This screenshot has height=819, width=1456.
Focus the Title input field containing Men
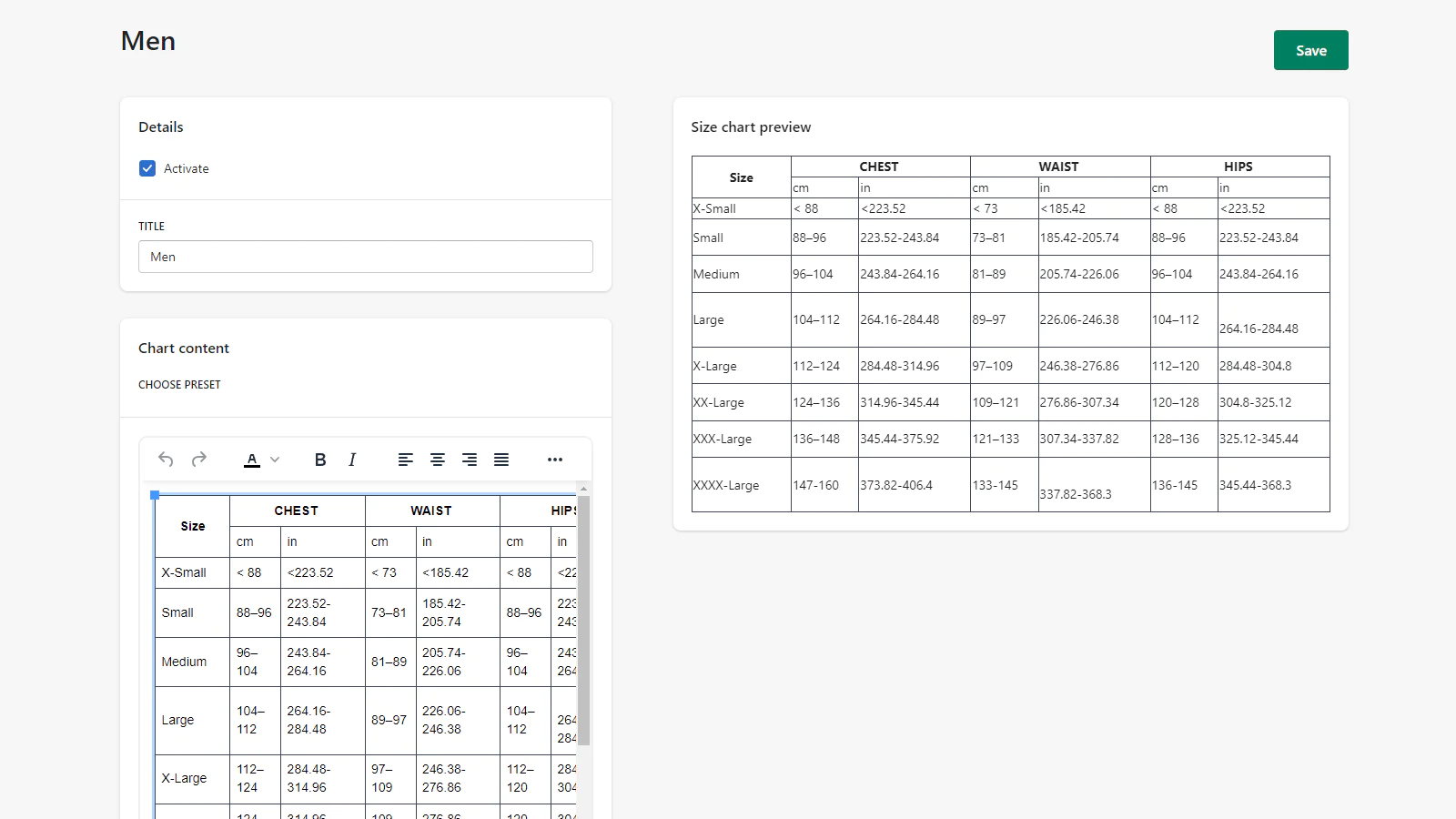[365, 257]
